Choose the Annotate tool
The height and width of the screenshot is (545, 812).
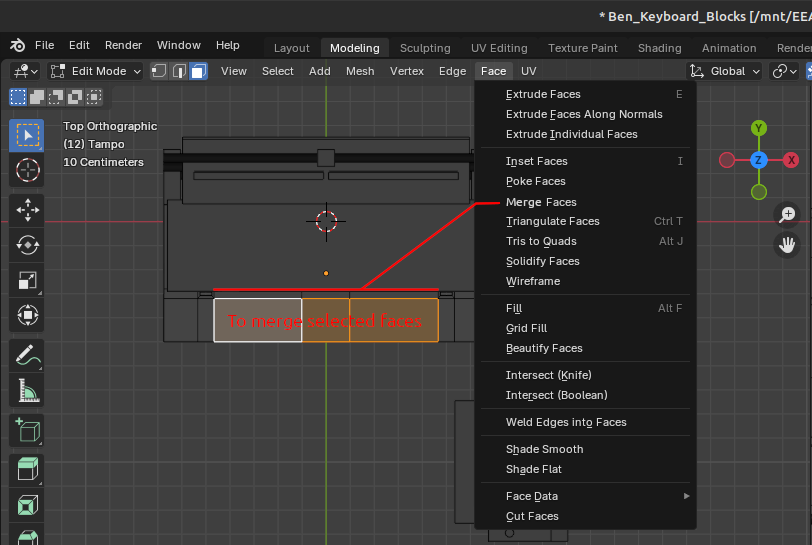[27, 355]
